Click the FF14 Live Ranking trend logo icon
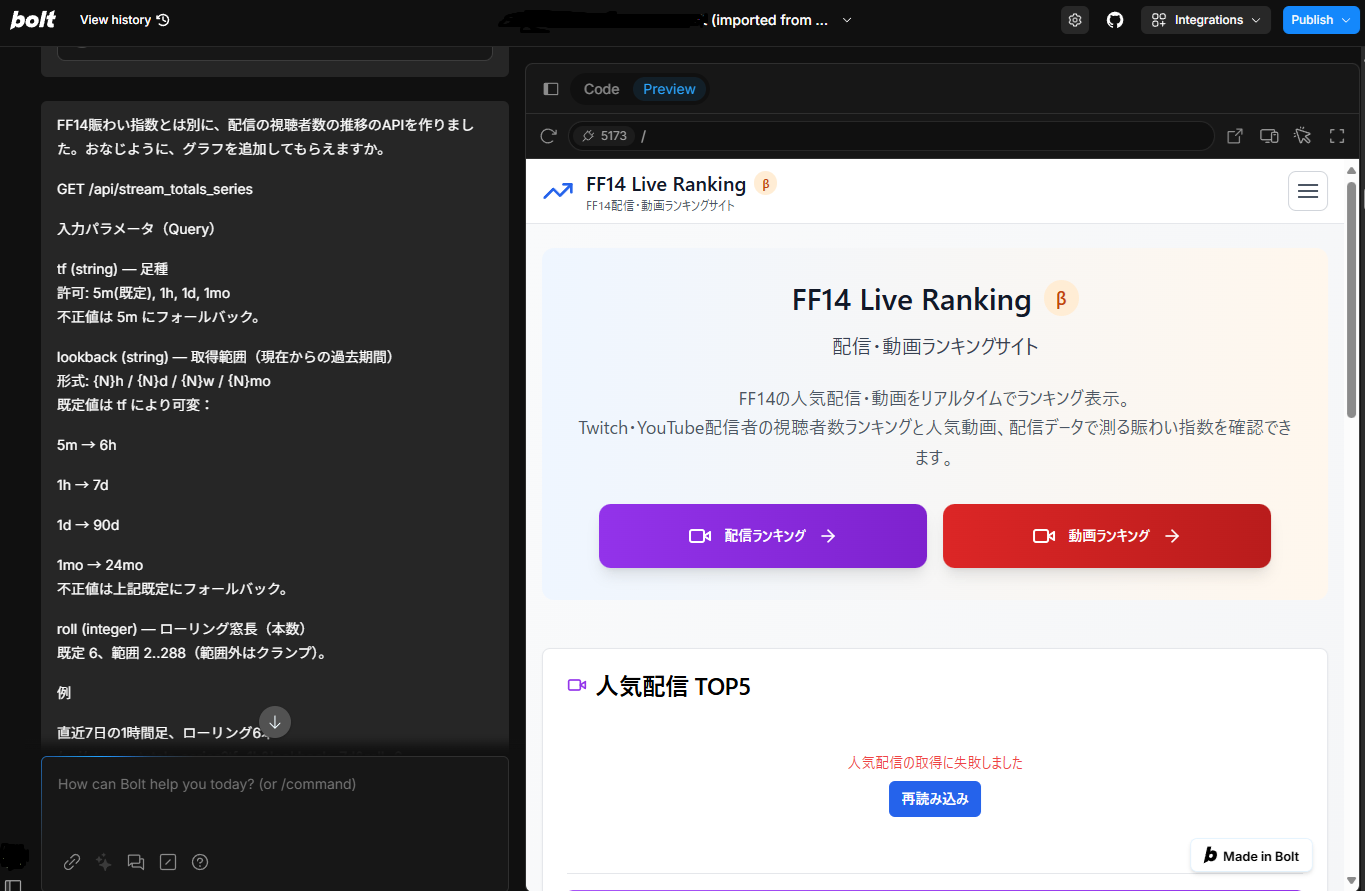The image size is (1365, 891). [x=558, y=191]
